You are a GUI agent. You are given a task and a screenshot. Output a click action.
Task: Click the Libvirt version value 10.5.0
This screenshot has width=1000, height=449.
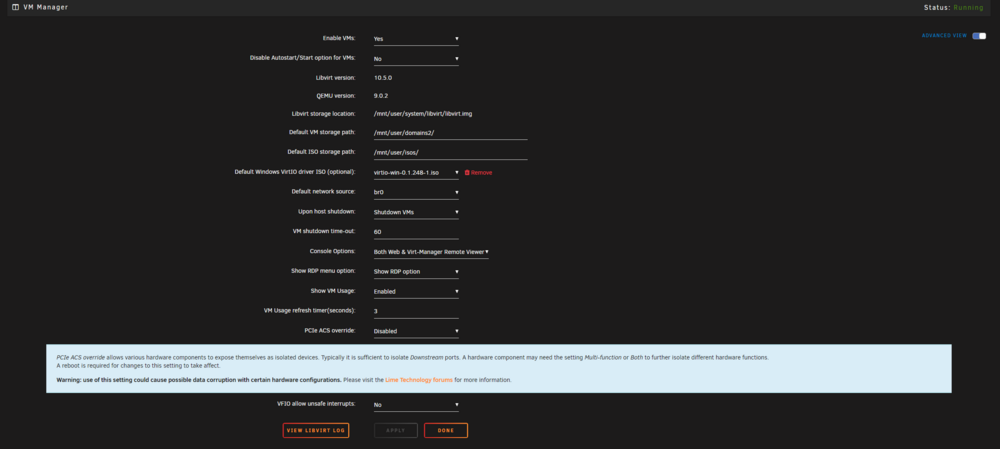(383, 78)
